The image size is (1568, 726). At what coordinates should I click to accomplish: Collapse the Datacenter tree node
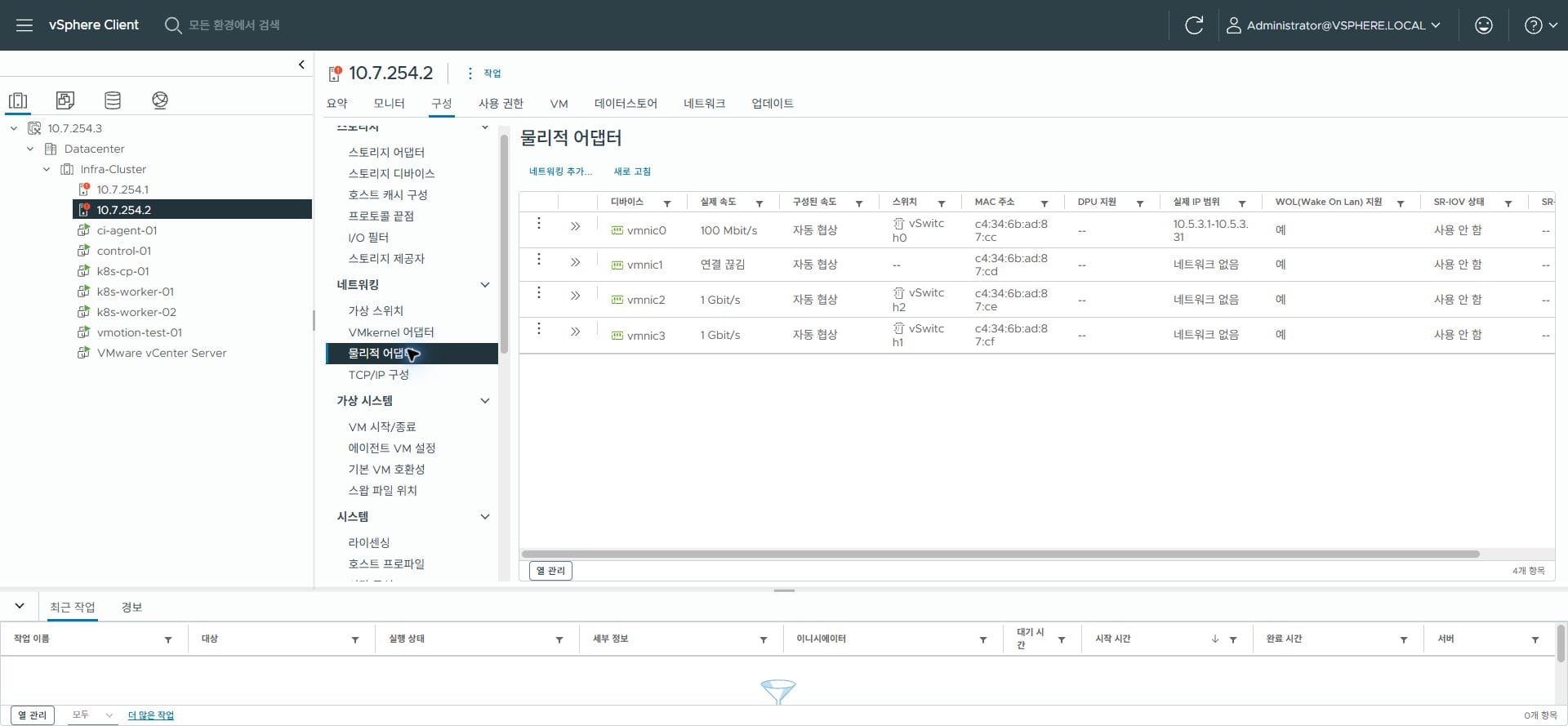tap(30, 149)
